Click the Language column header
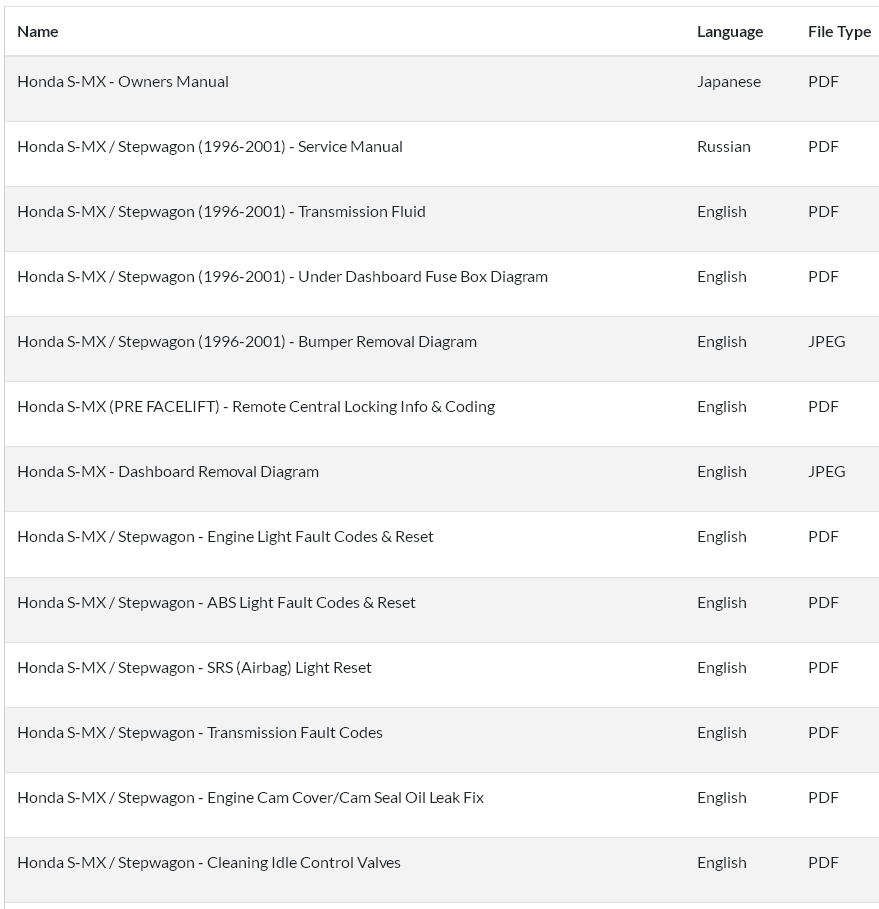This screenshot has height=909, width=879. [730, 32]
